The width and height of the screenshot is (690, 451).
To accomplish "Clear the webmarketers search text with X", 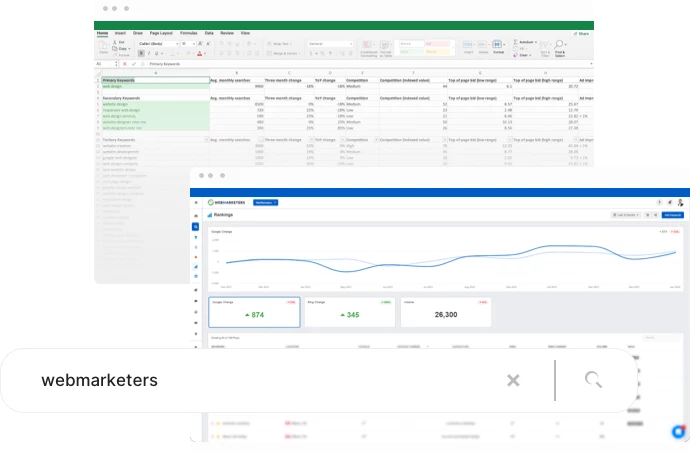I will coord(513,380).
